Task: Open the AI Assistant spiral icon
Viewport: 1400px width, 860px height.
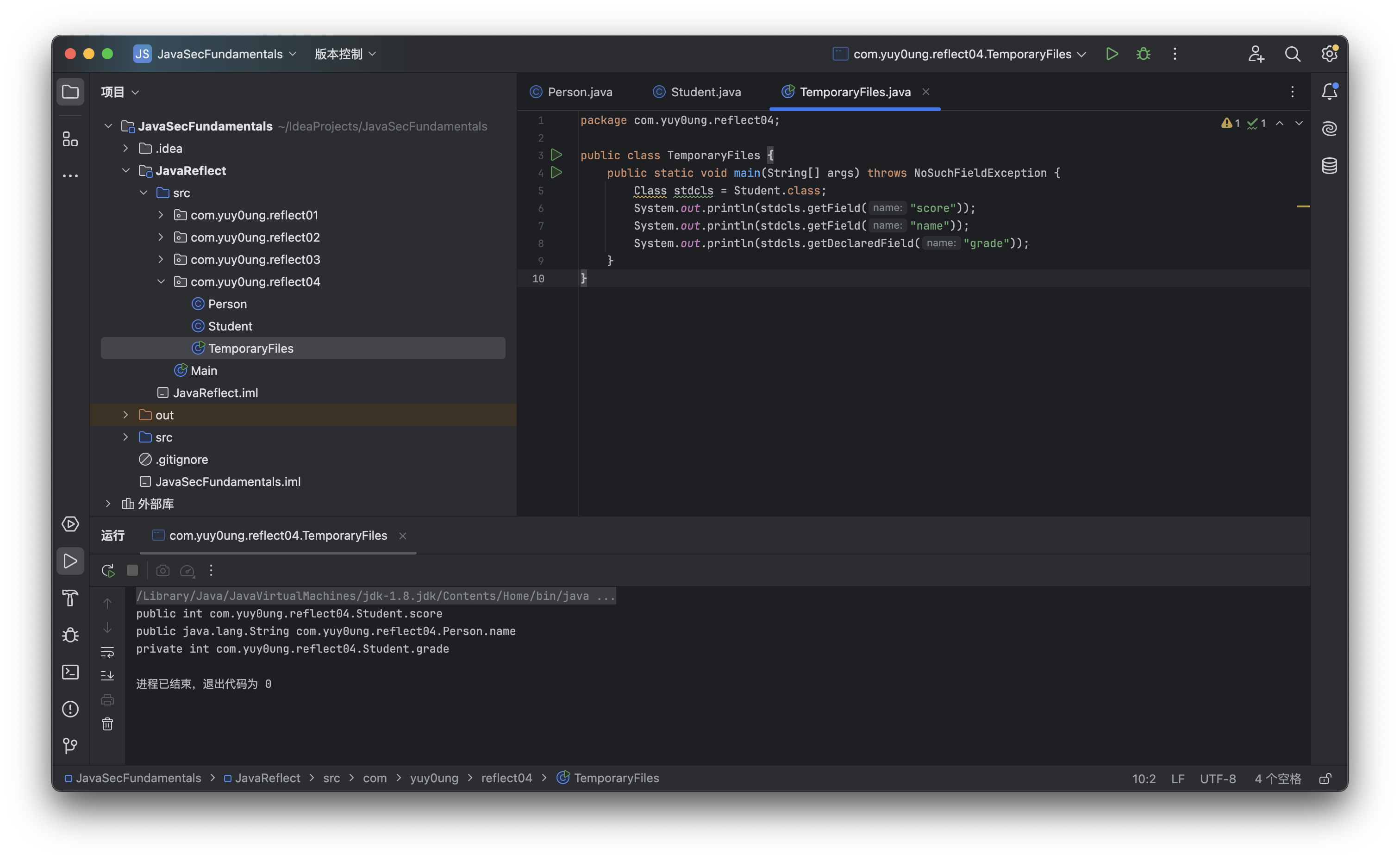Action: pyautogui.click(x=1329, y=129)
